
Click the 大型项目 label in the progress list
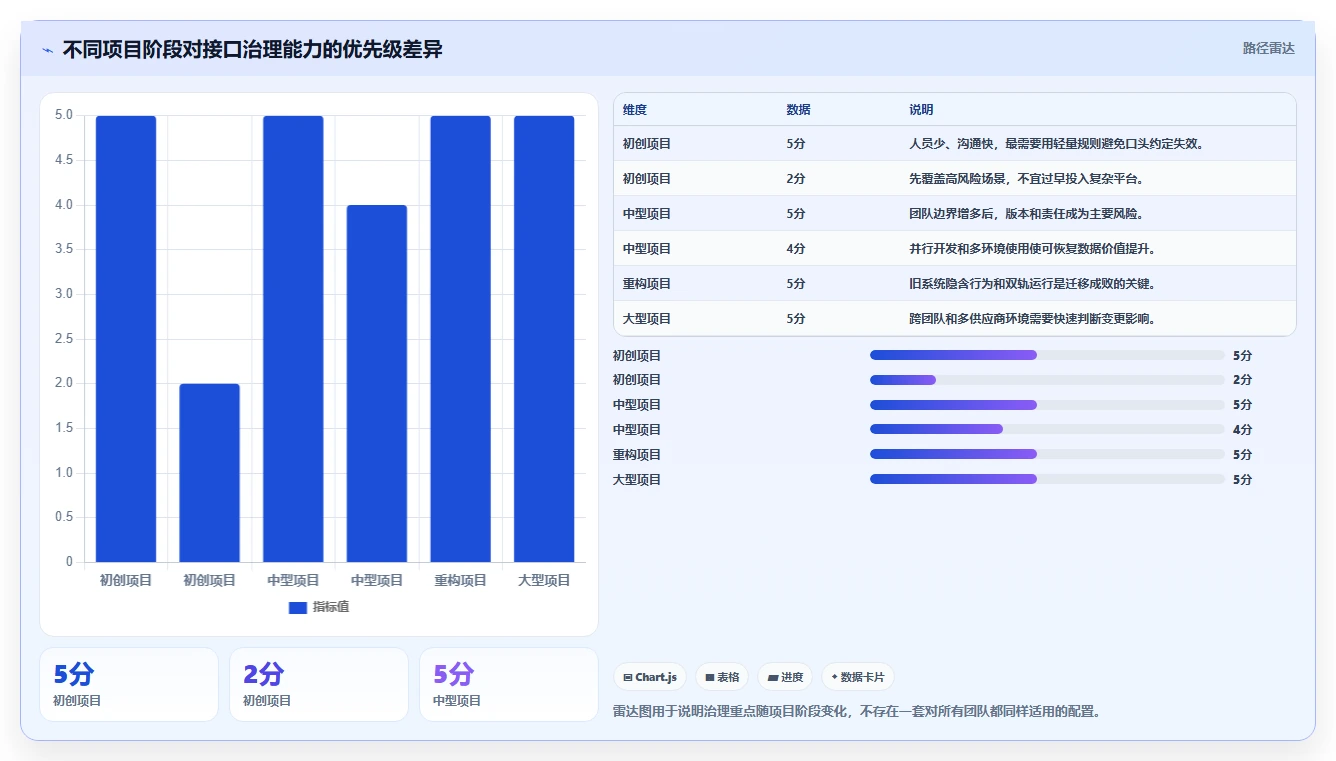coord(637,480)
